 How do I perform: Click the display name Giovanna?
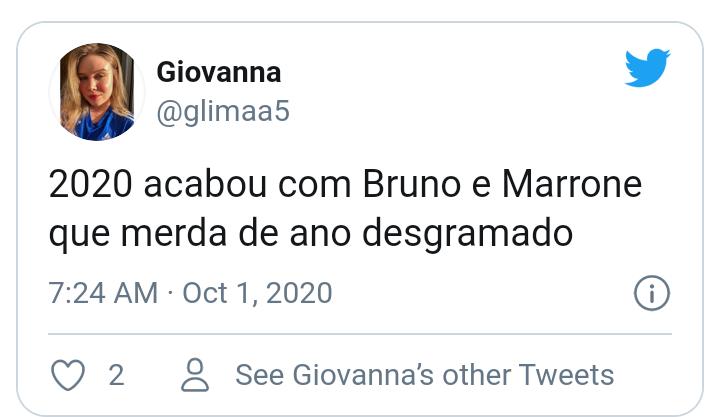coord(219,73)
